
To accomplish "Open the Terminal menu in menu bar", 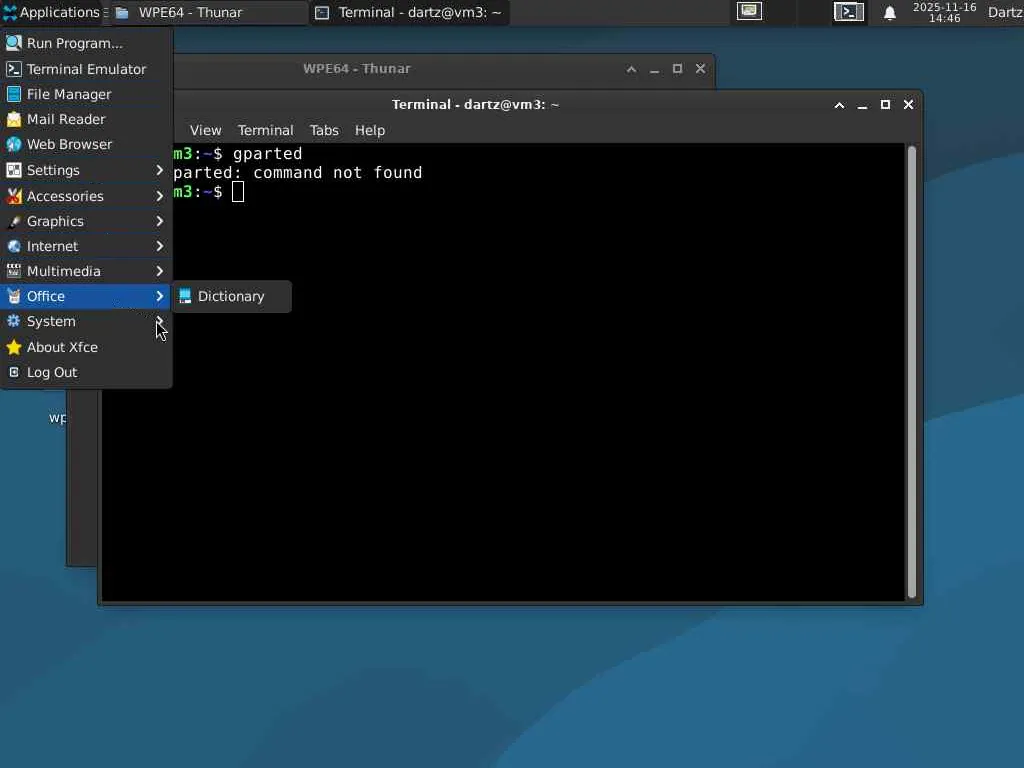I will point(265,131).
